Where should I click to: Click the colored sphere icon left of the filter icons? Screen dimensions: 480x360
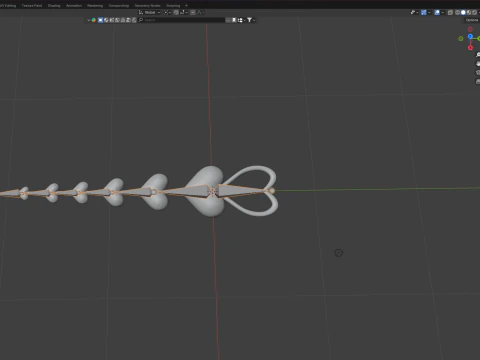click(x=94, y=20)
